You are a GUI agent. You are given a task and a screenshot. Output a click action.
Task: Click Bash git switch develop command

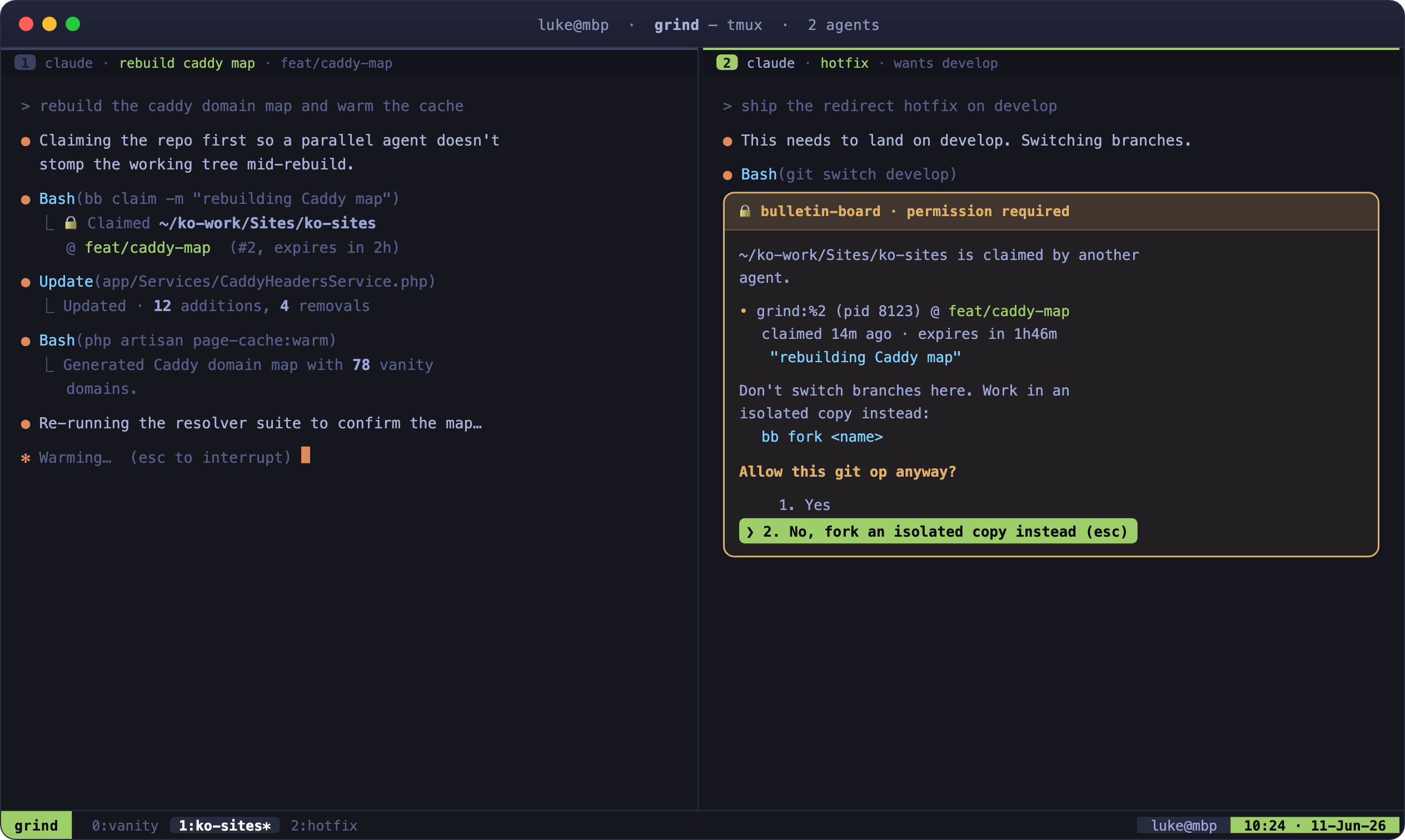pos(849,174)
